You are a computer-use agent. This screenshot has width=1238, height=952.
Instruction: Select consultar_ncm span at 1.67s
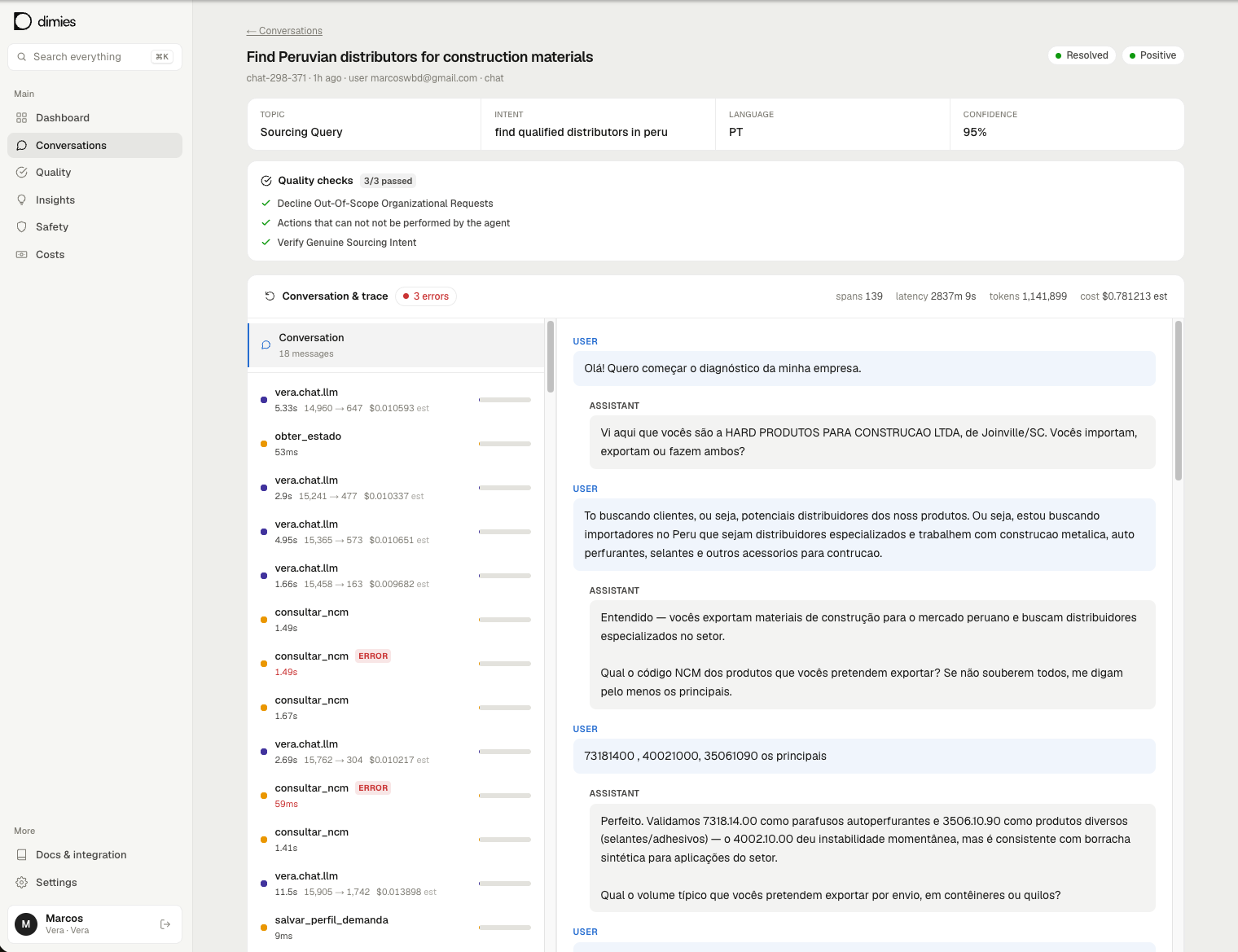coord(396,708)
